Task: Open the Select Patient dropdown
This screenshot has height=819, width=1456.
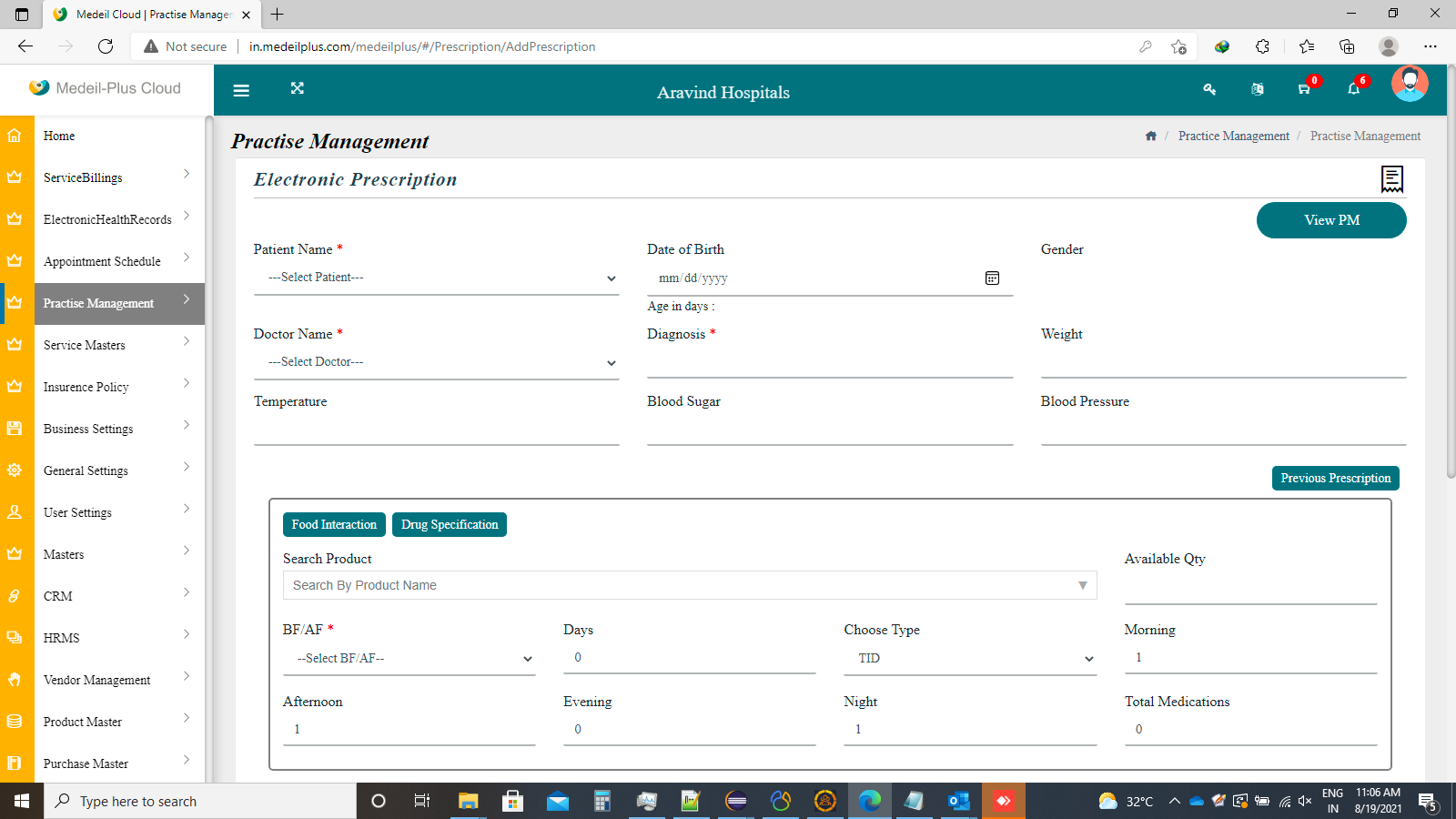Action: point(437,278)
